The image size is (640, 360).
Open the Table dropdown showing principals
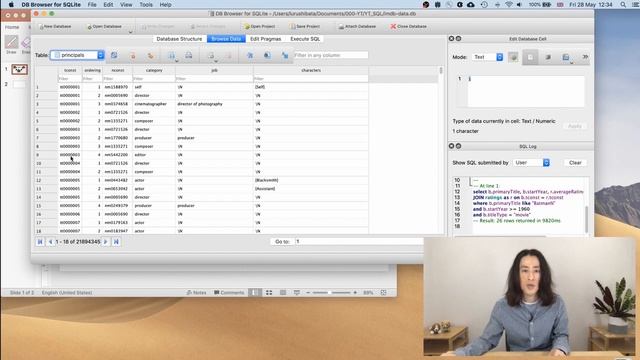point(78,55)
